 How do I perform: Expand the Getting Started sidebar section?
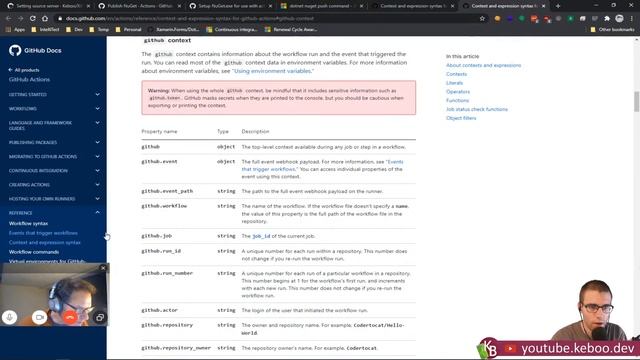tap(54, 95)
